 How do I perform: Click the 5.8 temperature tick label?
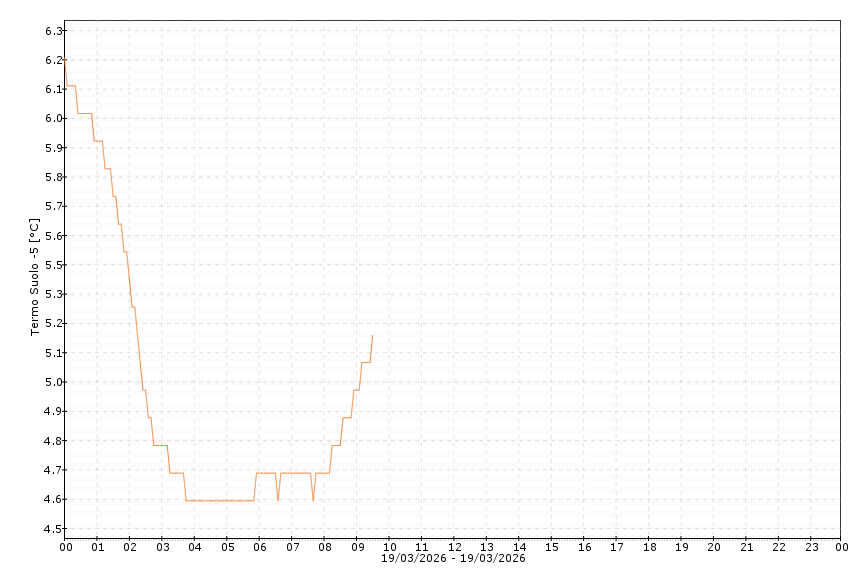[x=54, y=177]
